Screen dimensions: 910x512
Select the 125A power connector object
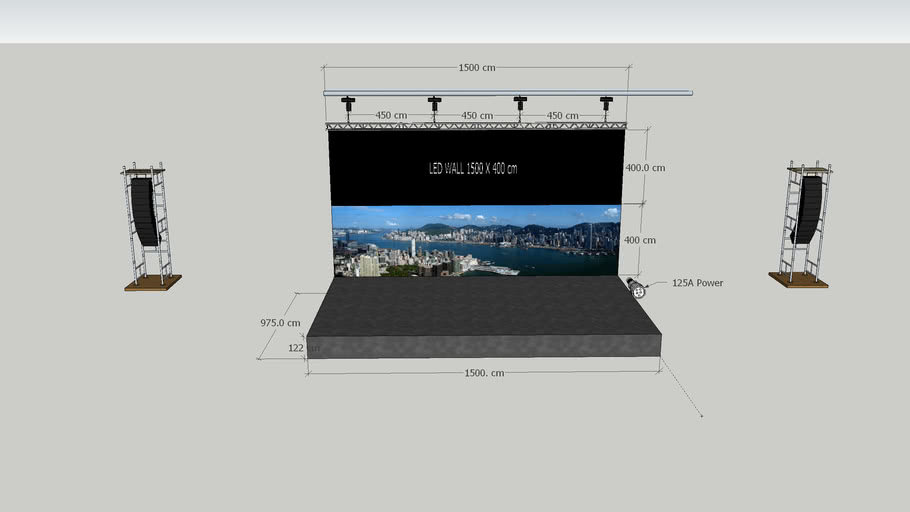(636, 290)
